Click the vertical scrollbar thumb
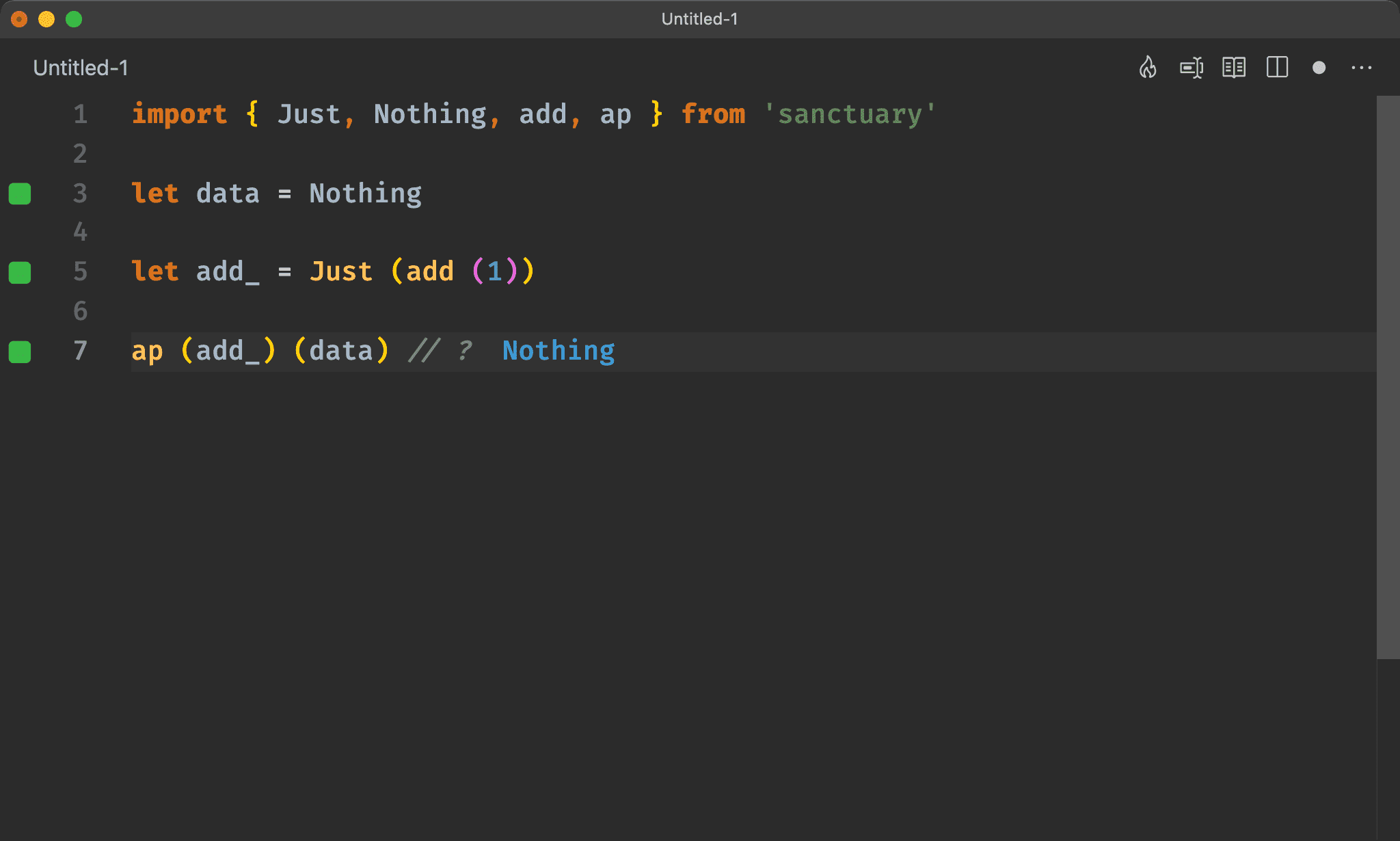The image size is (1400, 841). pyautogui.click(x=1388, y=377)
